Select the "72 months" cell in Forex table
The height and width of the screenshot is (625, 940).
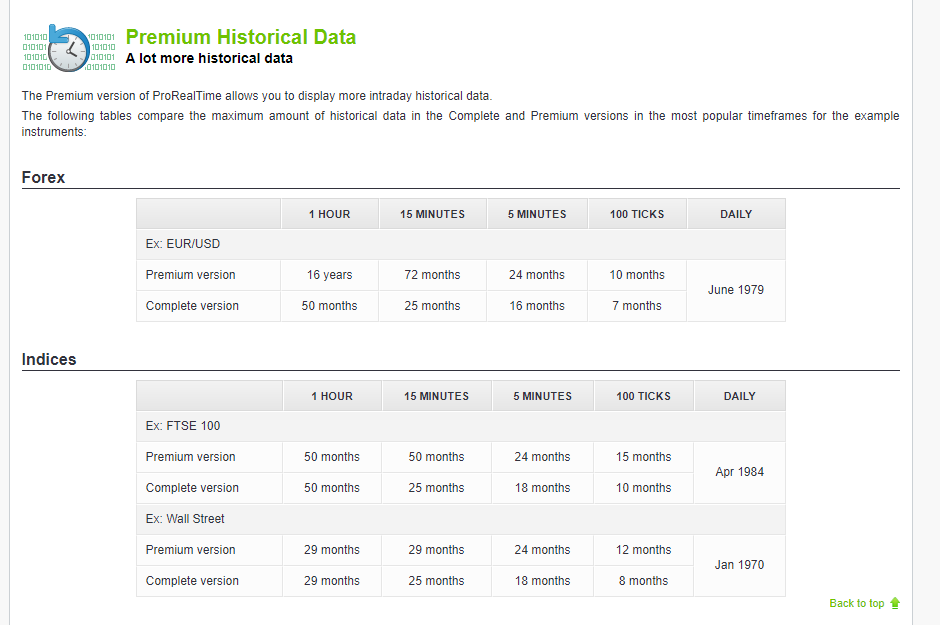pos(432,275)
